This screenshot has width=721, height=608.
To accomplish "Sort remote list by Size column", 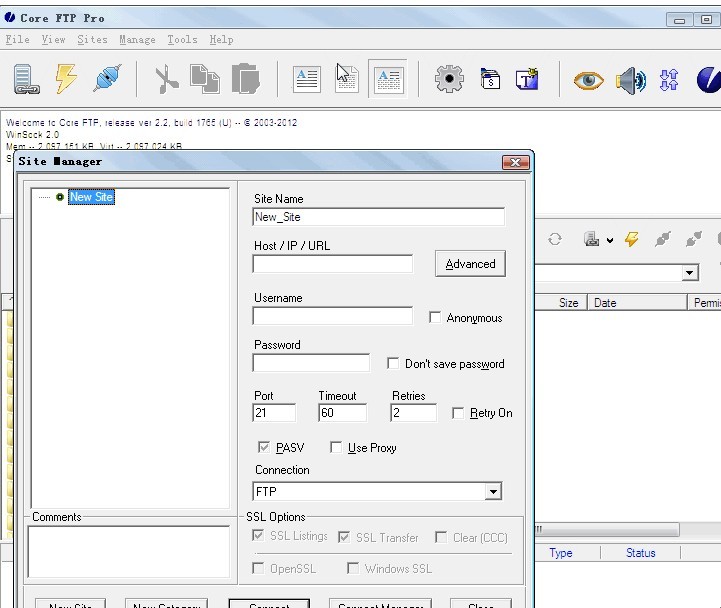I will tap(561, 303).
